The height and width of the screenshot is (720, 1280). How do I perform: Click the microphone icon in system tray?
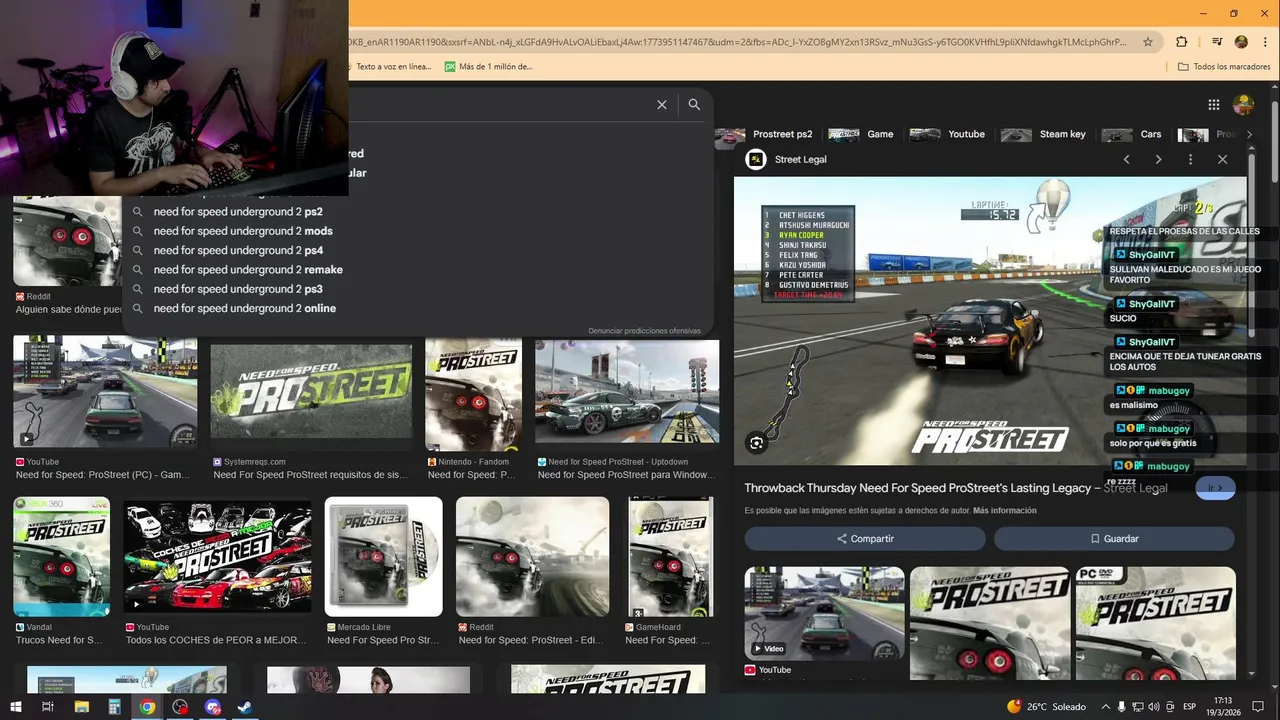(1122, 707)
